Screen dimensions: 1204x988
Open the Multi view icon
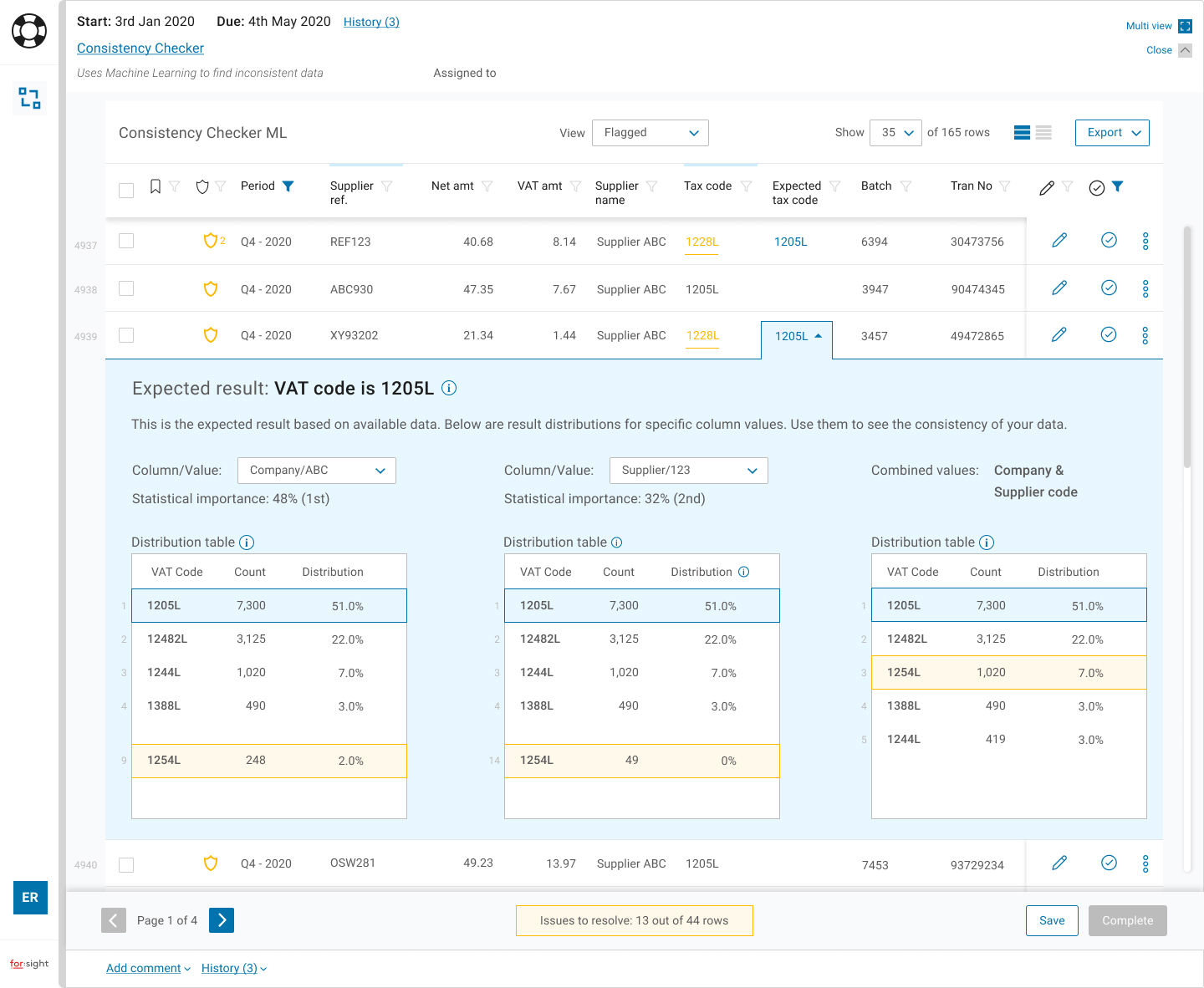pos(1185,26)
